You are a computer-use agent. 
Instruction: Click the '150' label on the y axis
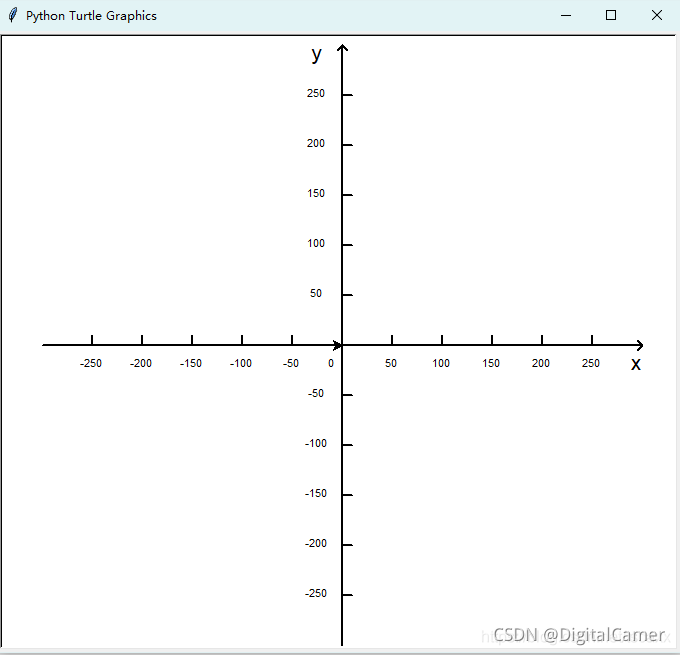[x=316, y=193]
